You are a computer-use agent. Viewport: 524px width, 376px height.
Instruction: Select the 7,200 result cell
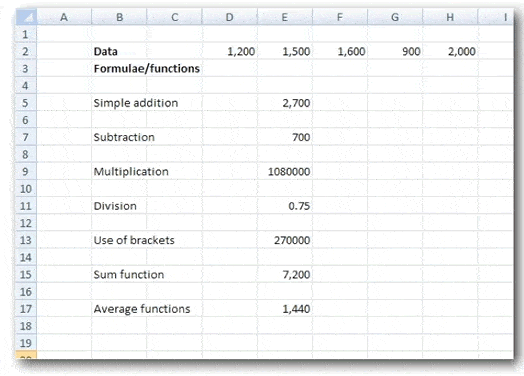coord(285,274)
